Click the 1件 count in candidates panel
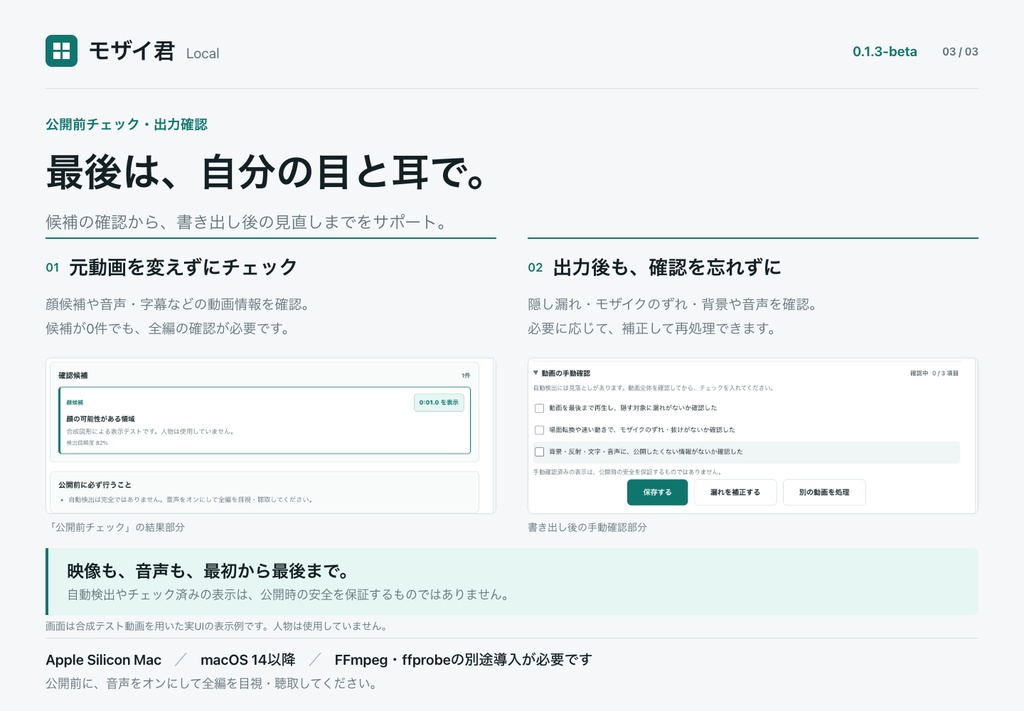Viewport: 1024px width, 711px height. pos(466,375)
